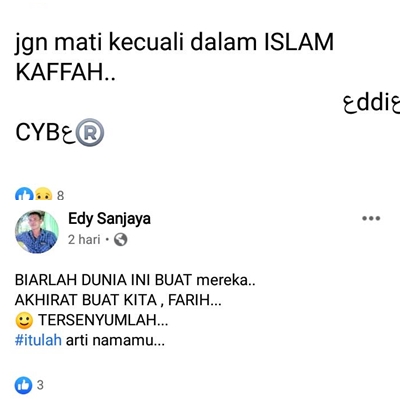Click the sad face reaction icon

point(43,194)
